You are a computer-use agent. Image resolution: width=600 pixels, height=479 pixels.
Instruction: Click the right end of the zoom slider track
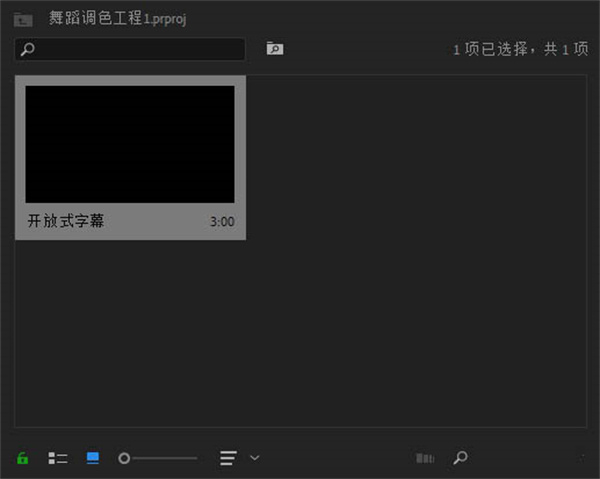[195, 458]
